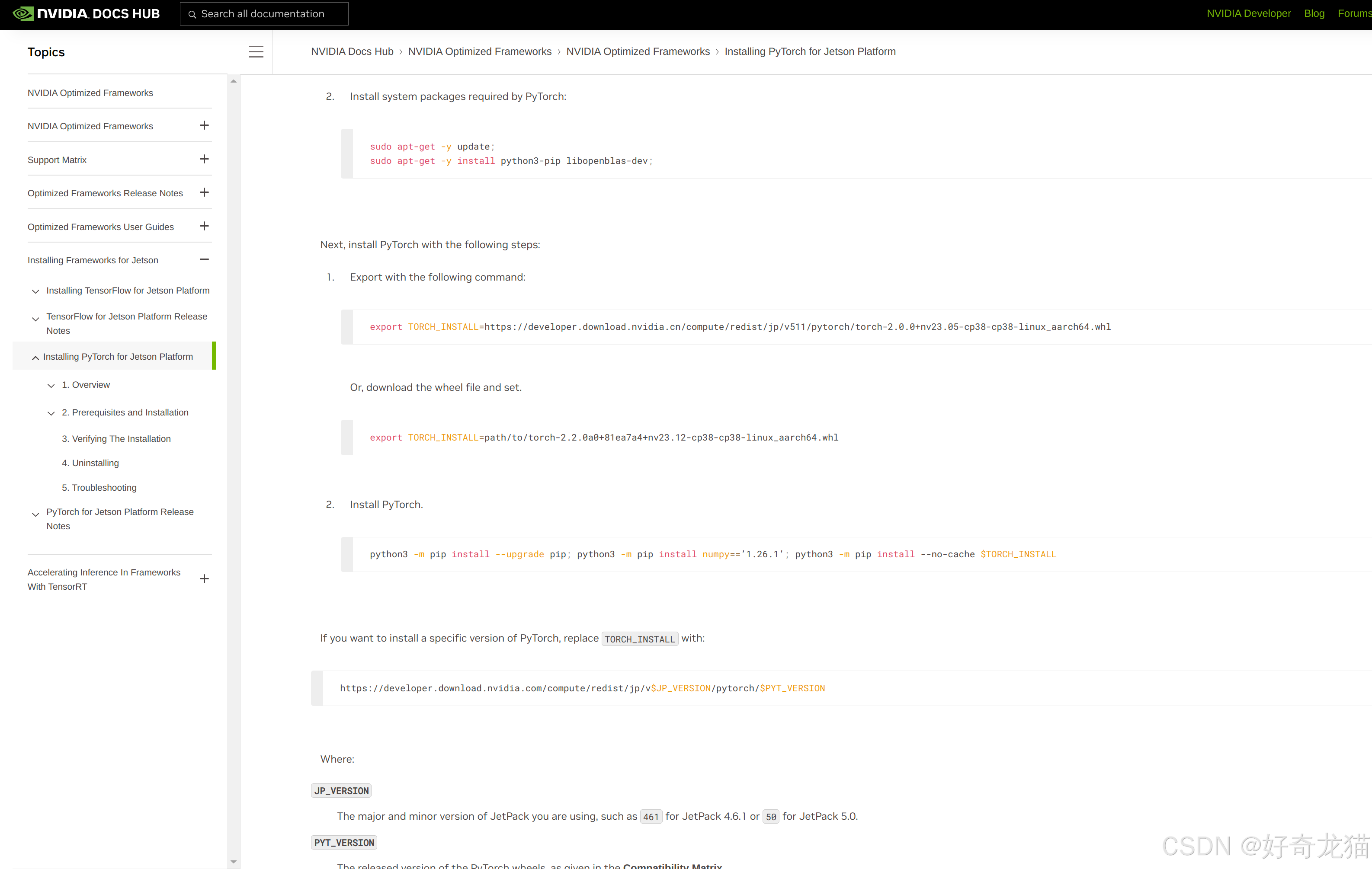The width and height of the screenshot is (1372, 869).
Task: Click the JP_VERSION term label
Action: (341, 790)
